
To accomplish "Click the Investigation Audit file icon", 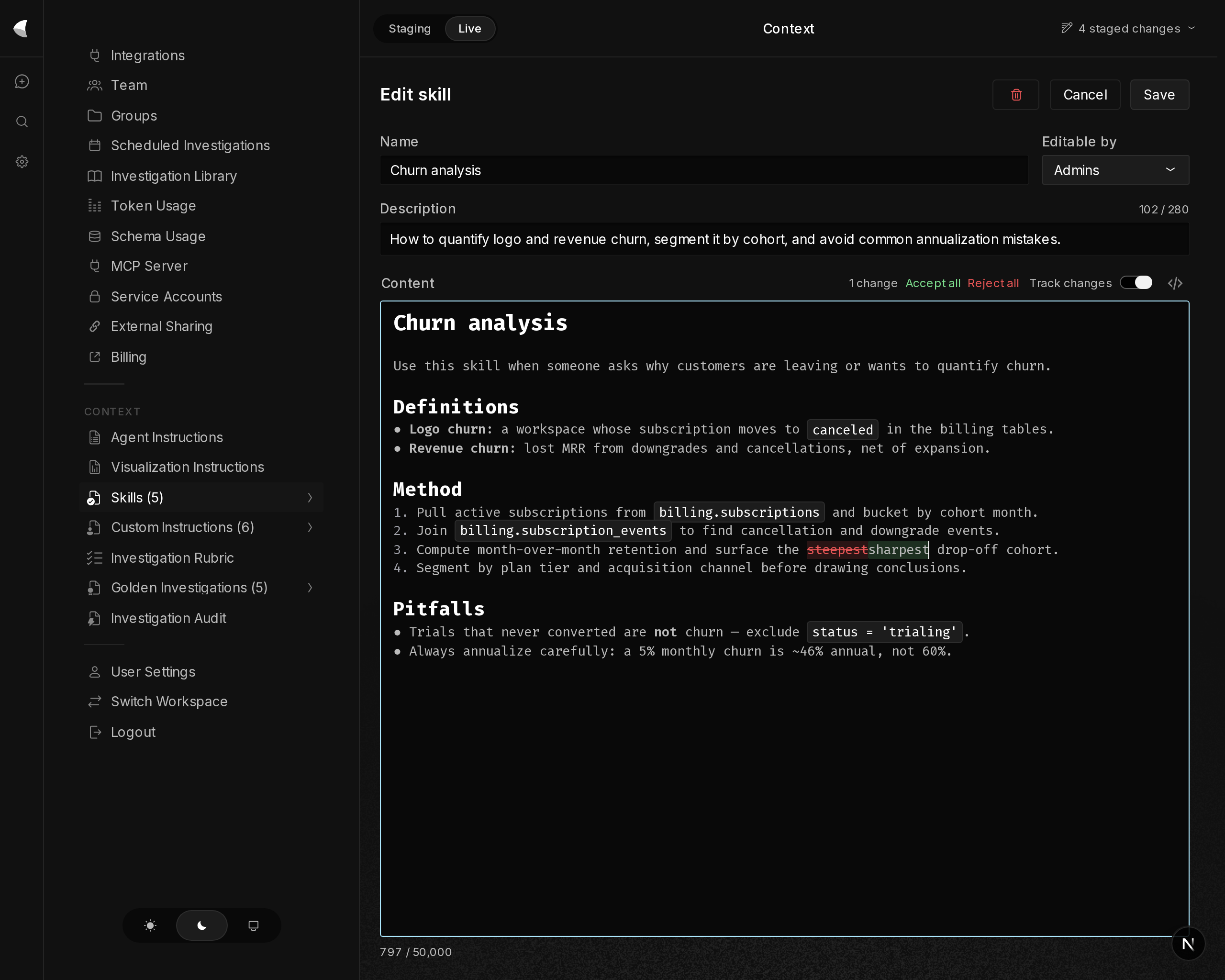I will click(94, 618).
